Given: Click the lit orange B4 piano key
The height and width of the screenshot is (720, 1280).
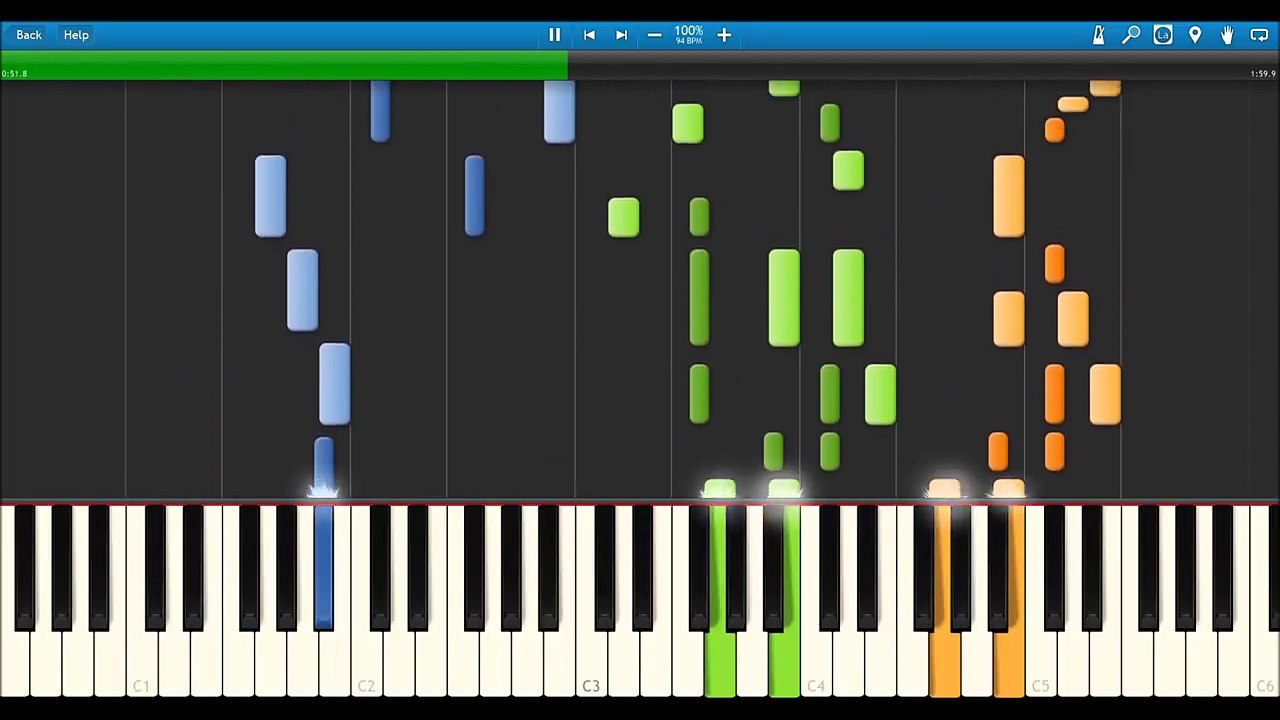Looking at the screenshot, I should coord(1009,660).
